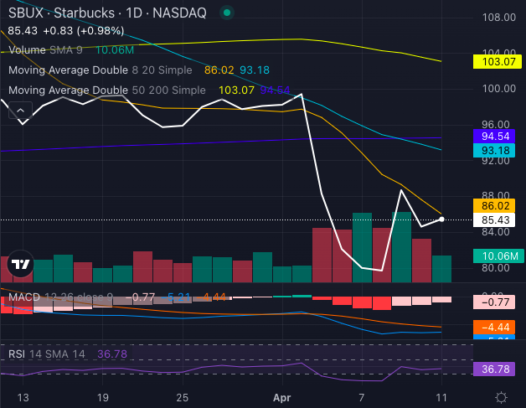This screenshot has height=408, width=526.
Task: Click the 85.43 +0.83 (+0.98%) price readout
Action: [x=66, y=31]
